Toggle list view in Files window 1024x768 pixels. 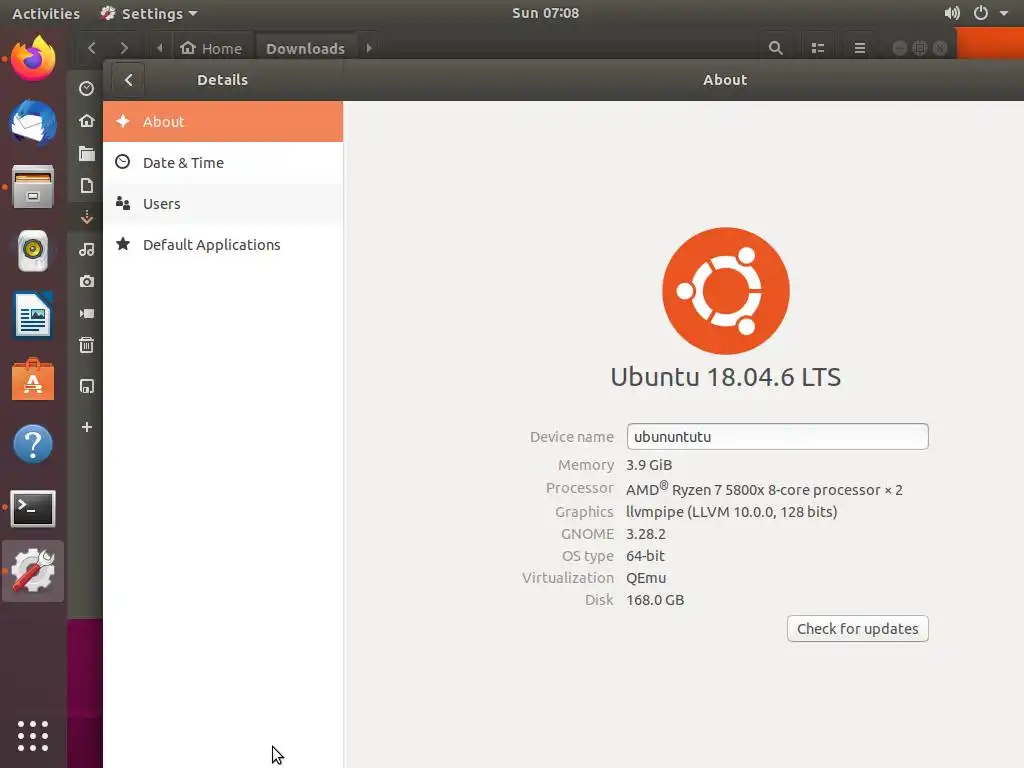click(818, 48)
